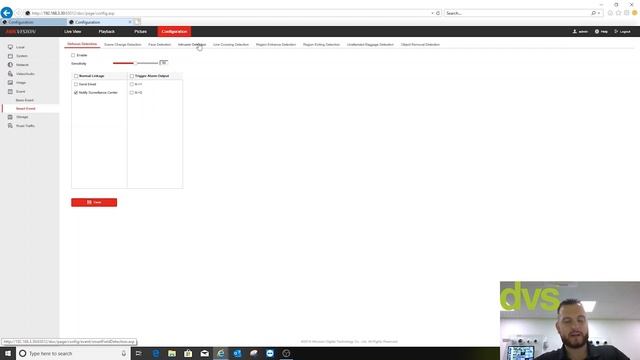
Task: Click the Road Traffic icon in sidebar
Action: [x=10, y=126]
